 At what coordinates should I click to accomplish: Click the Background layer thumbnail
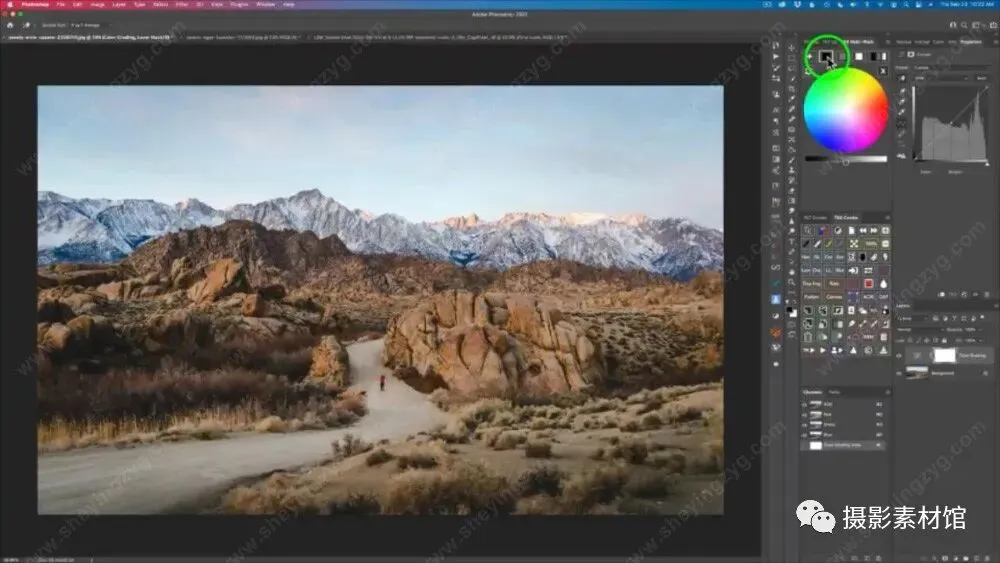pyautogui.click(x=918, y=373)
